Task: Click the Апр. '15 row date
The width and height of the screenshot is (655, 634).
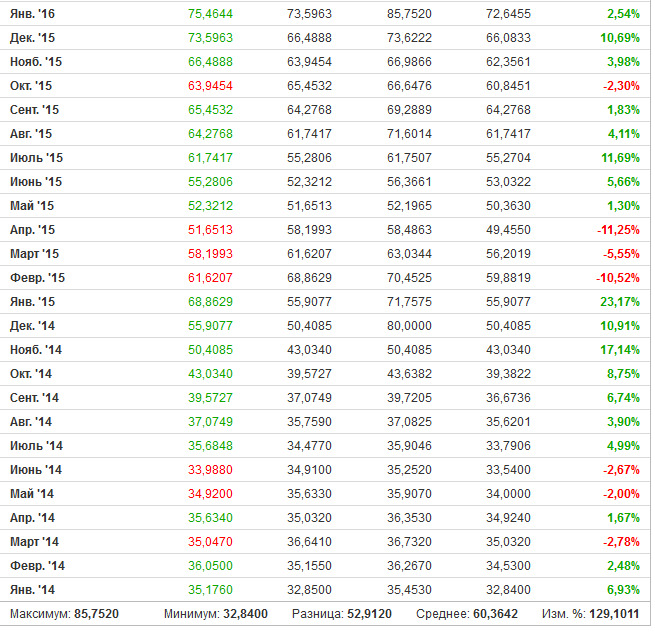Action: (32, 230)
